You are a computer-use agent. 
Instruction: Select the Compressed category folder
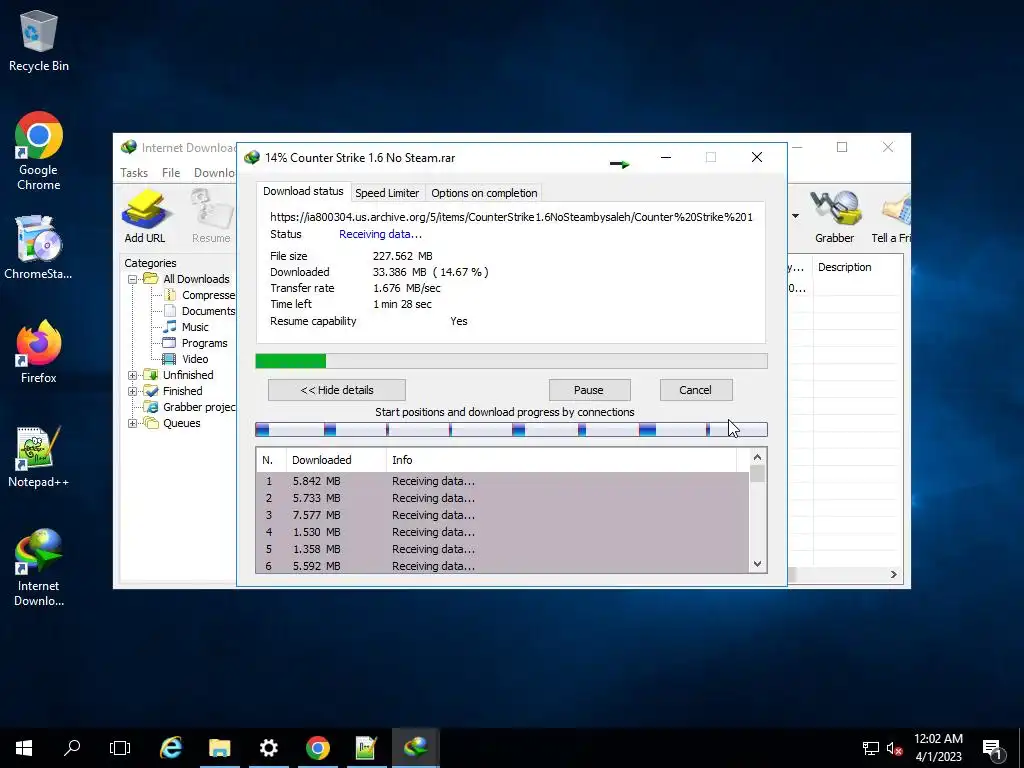208,295
